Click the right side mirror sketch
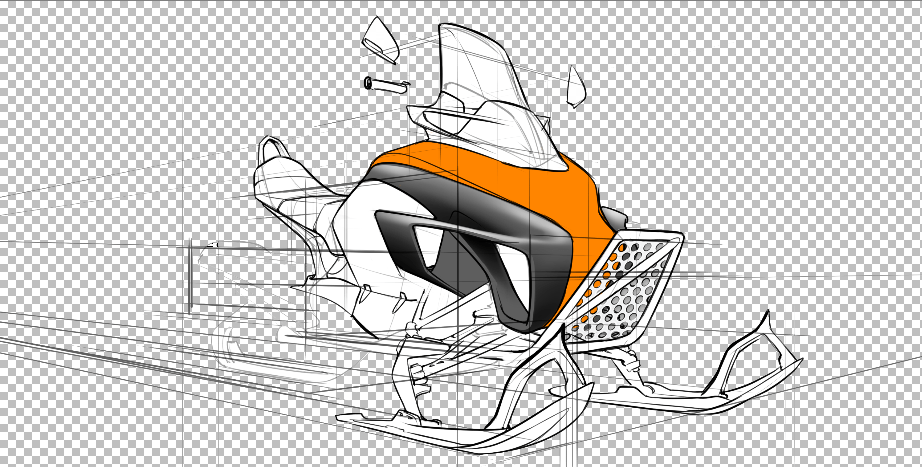This screenshot has width=922, height=467. tap(575, 88)
